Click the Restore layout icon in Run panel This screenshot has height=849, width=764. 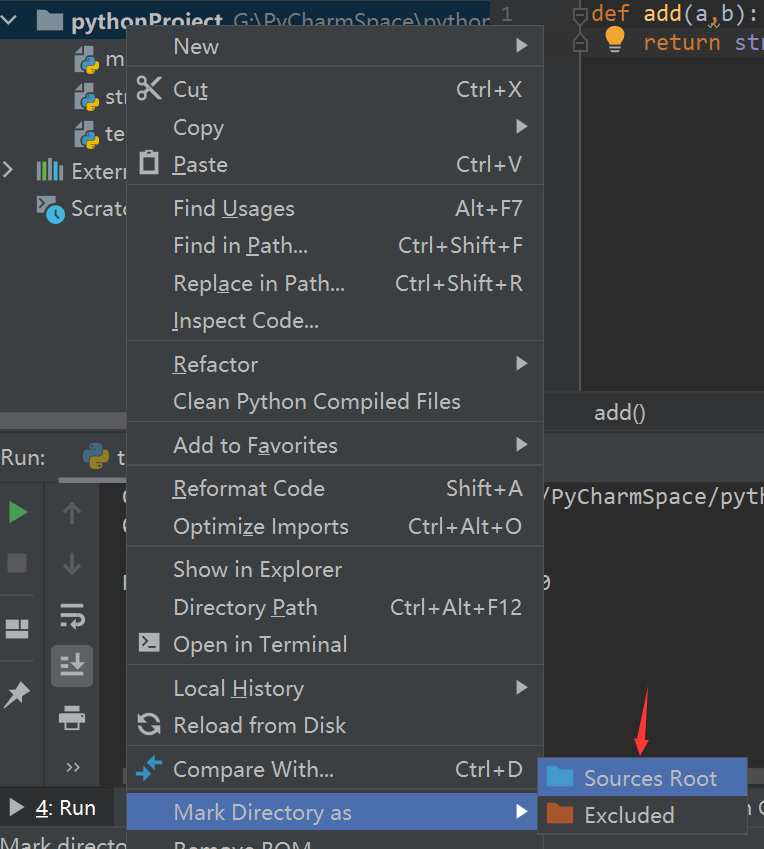pyautogui.click(x=17, y=629)
